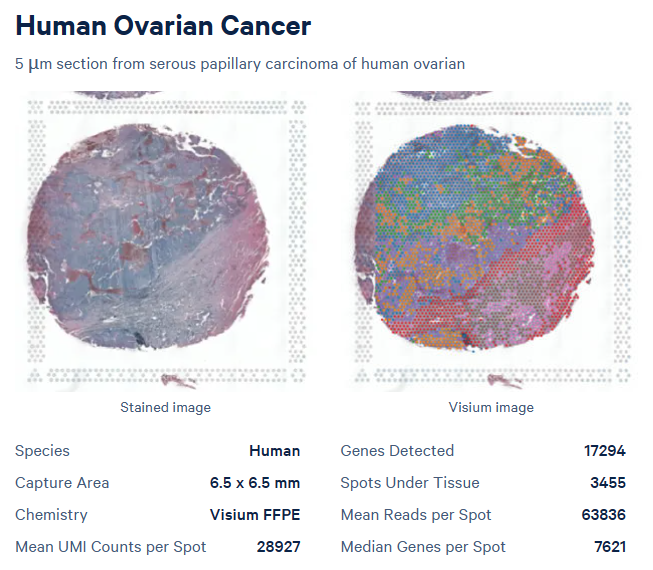
Task: Open the colored Visium cluster image
Action: pos(491,240)
